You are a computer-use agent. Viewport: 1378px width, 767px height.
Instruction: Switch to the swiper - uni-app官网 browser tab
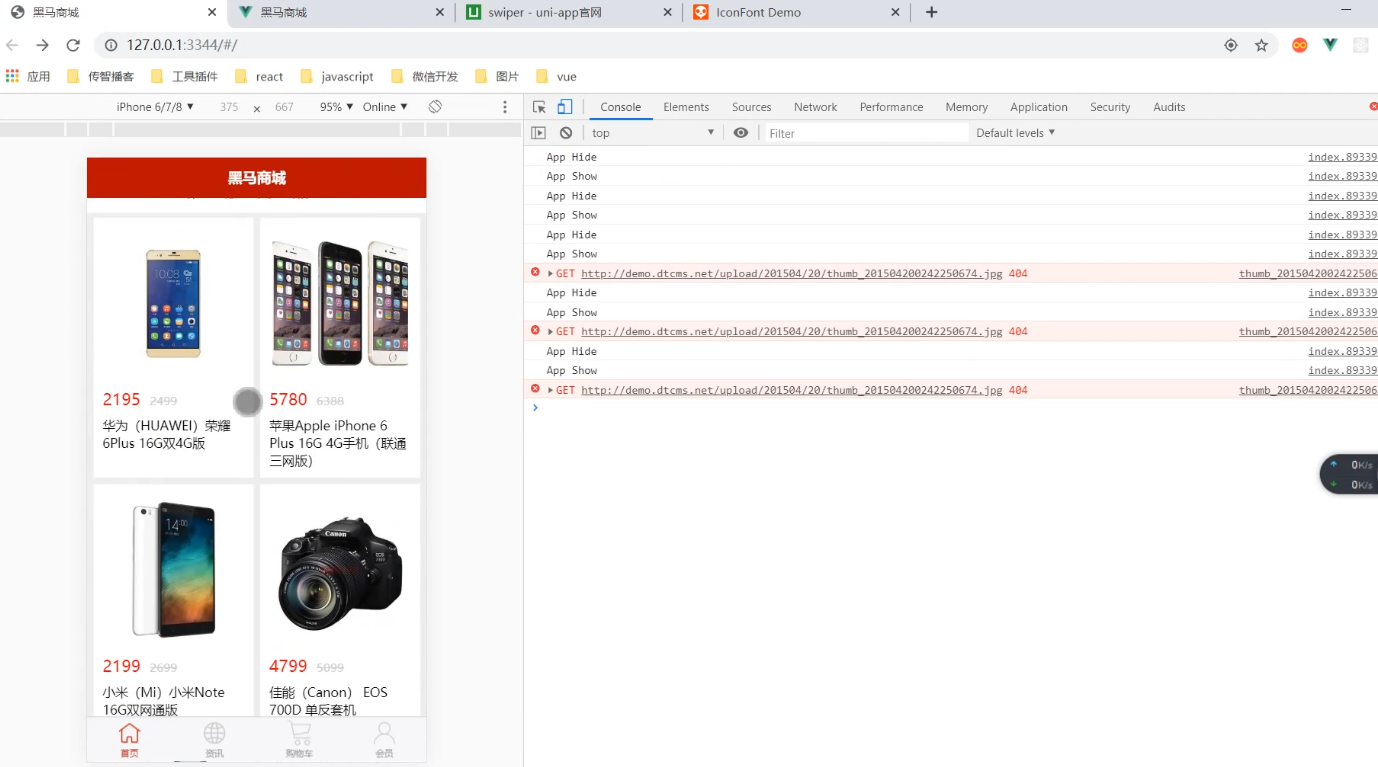[568, 12]
